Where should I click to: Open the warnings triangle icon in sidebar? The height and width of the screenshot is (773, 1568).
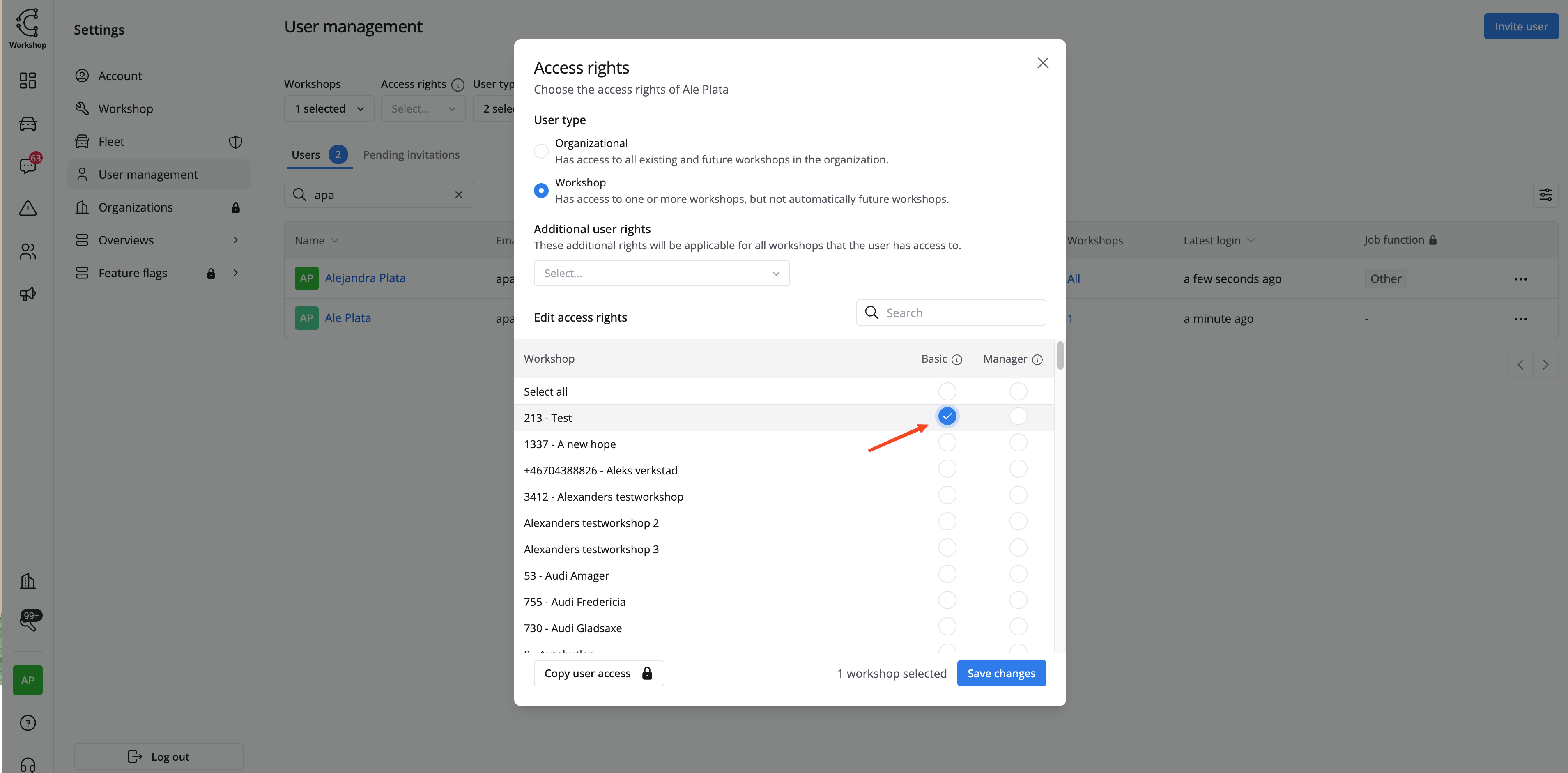28,208
